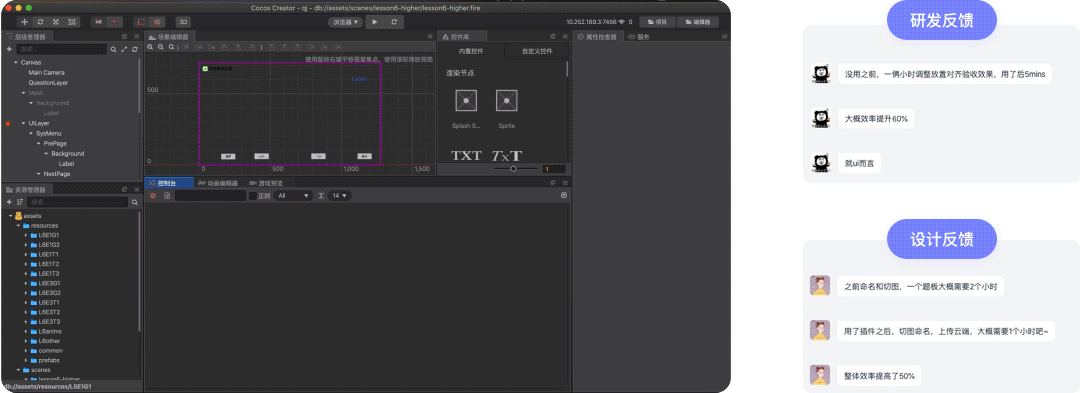Collapse the SysMenu node
1080x393 pixels.
(x=31, y=134)
